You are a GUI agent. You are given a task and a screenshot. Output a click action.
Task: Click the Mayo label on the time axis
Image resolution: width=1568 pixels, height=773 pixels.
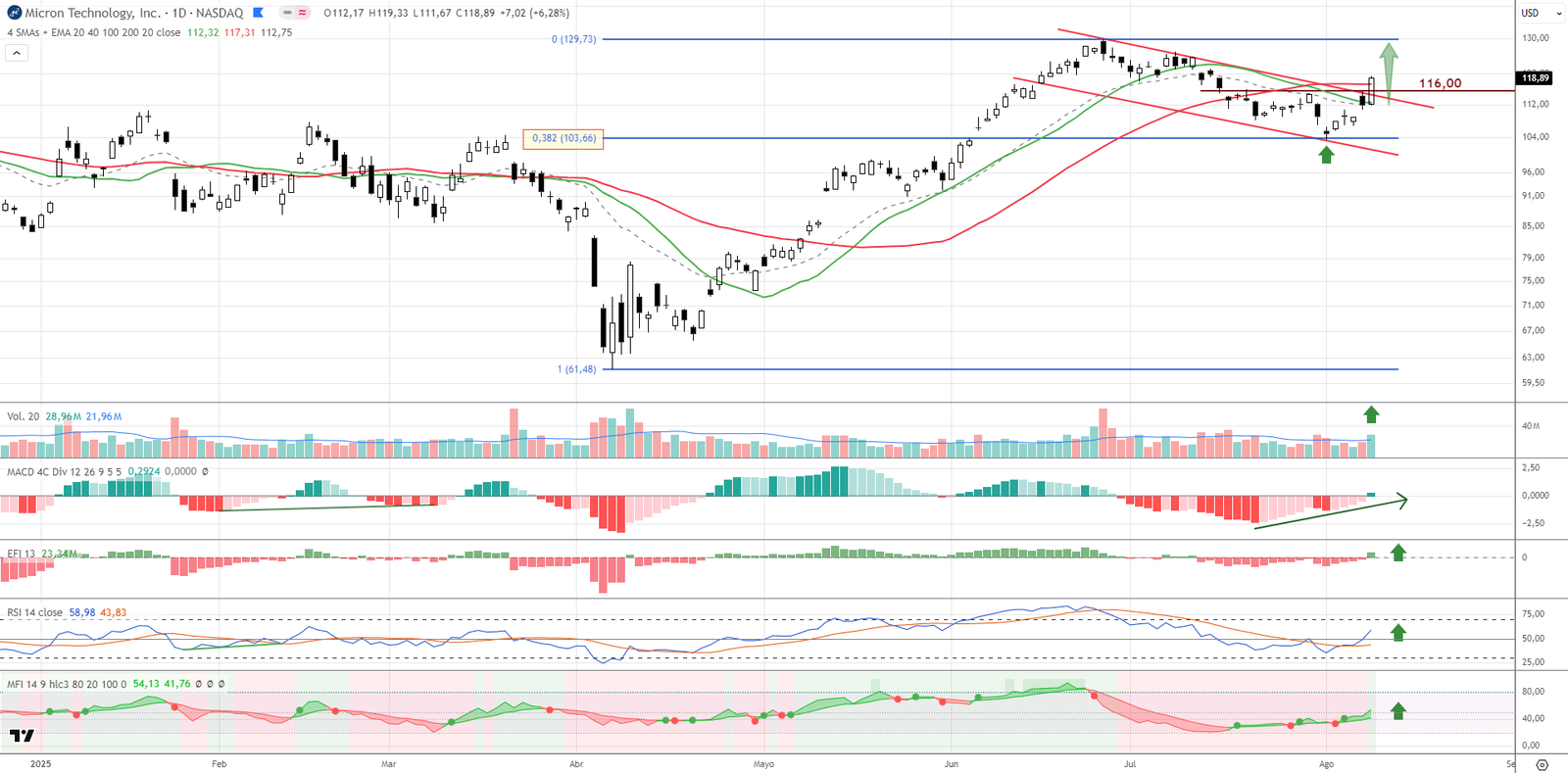(x=763, y=764)
